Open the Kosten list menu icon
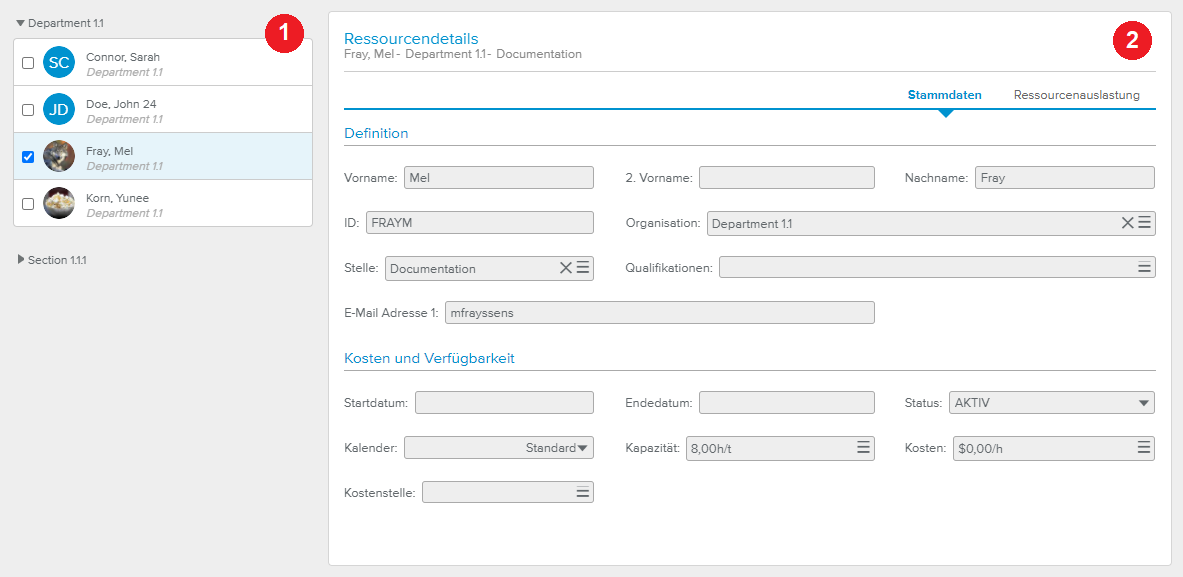 tap(1145, 448)
